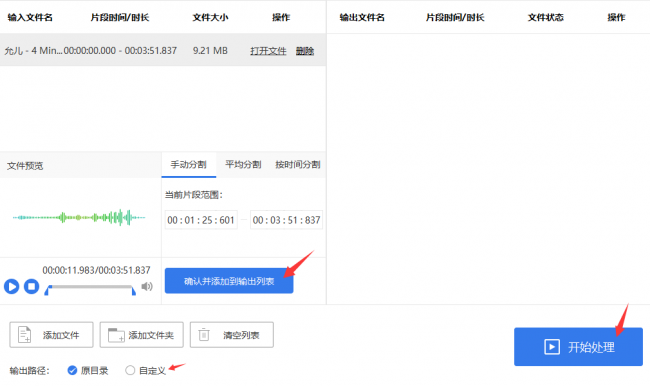This screenshot has width=650, height=386.
Task: Click the 当前片段范围 label
Action: [194, 195]
